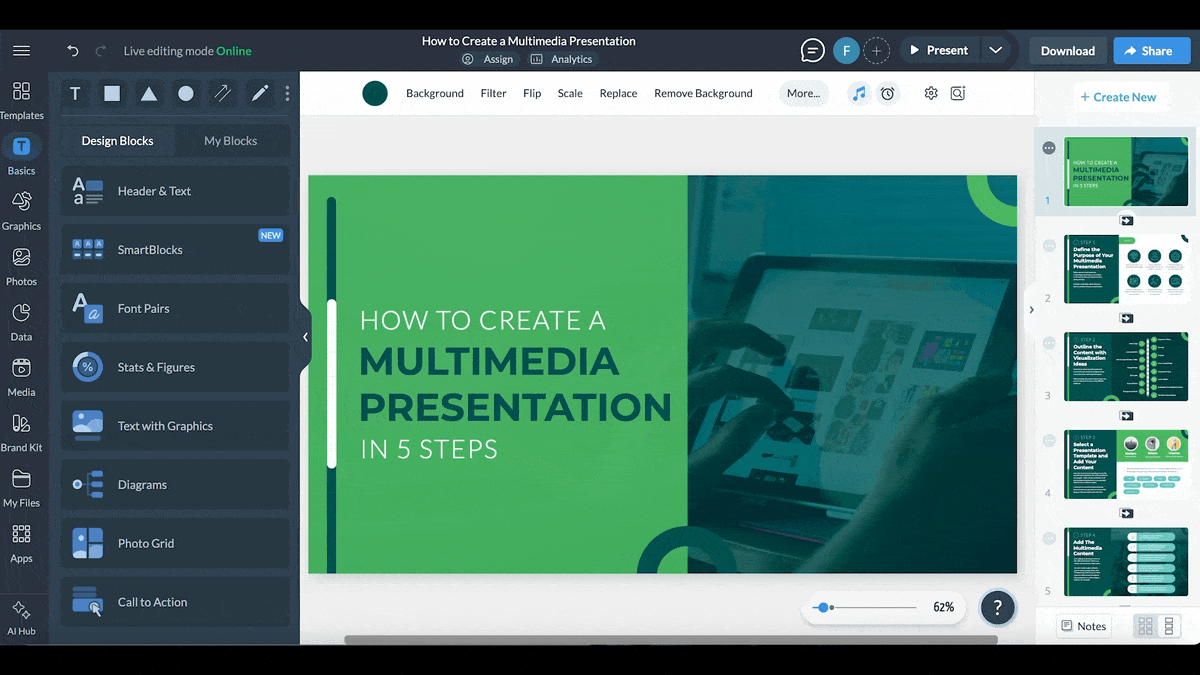1200x675 pixels.
Task: Switch to Design Blocks tab
Action: (117, 141)
